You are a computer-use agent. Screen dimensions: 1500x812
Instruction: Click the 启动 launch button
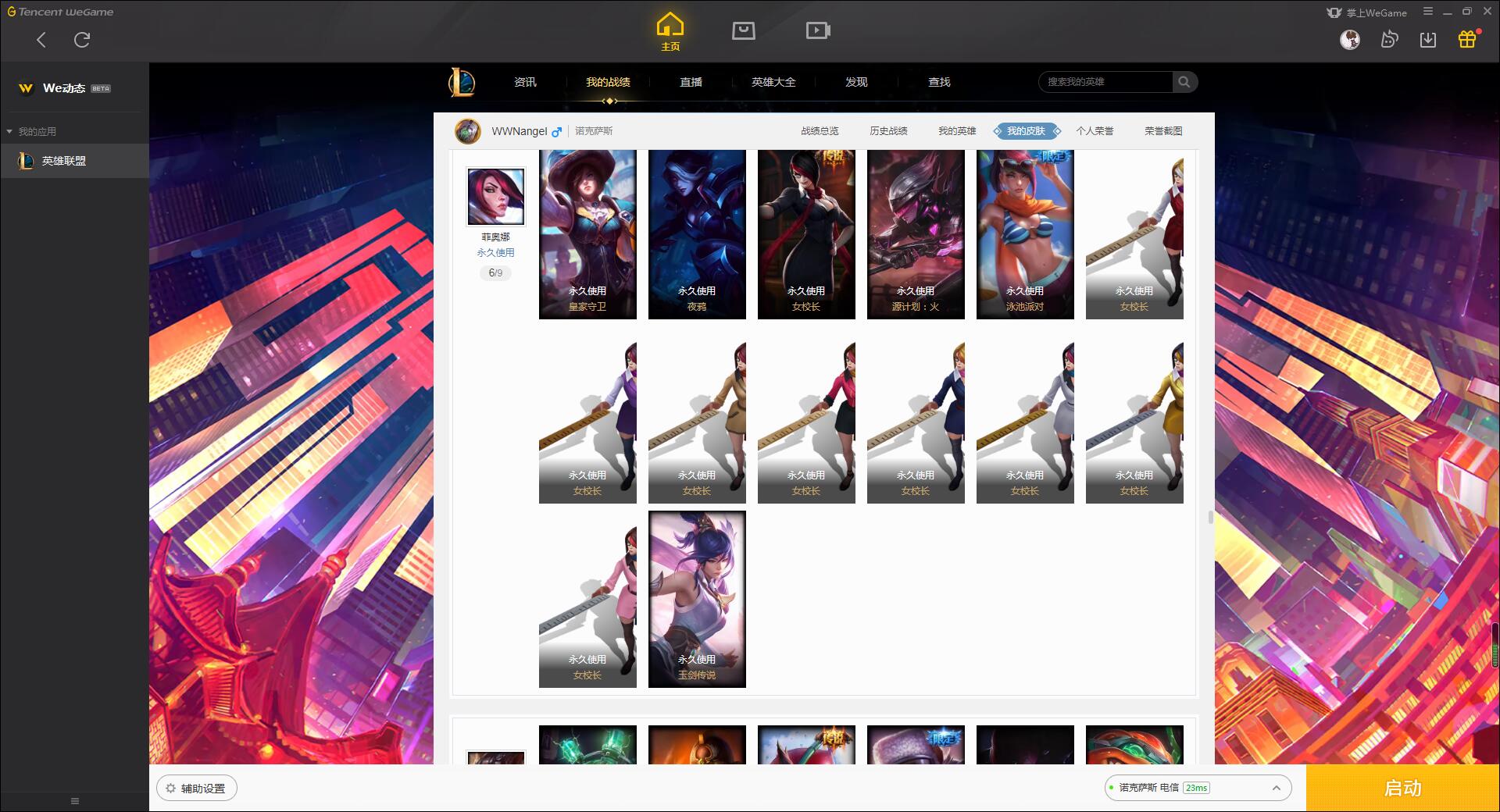[x=1402, y=788]
